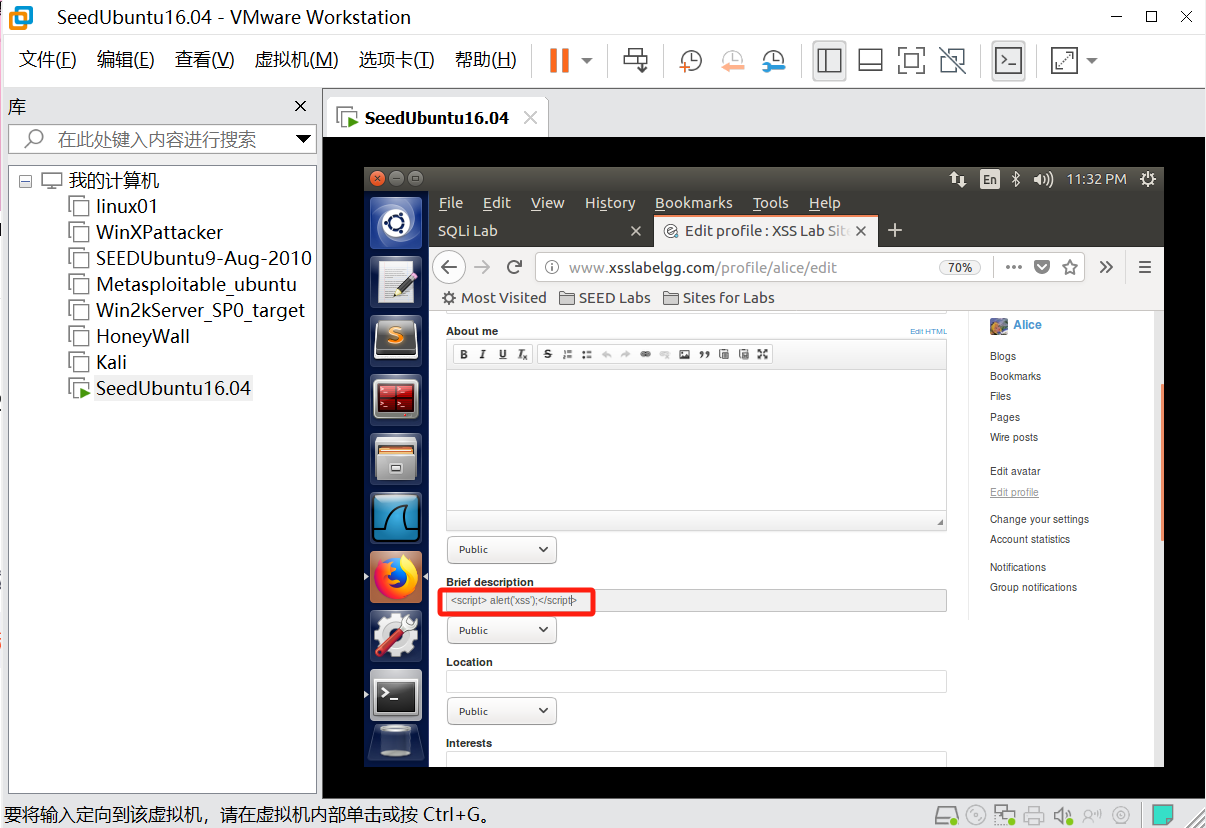Launch Wireshark from the Ubuntu dock
1206x828 pixels.
[x=396, y=518]
